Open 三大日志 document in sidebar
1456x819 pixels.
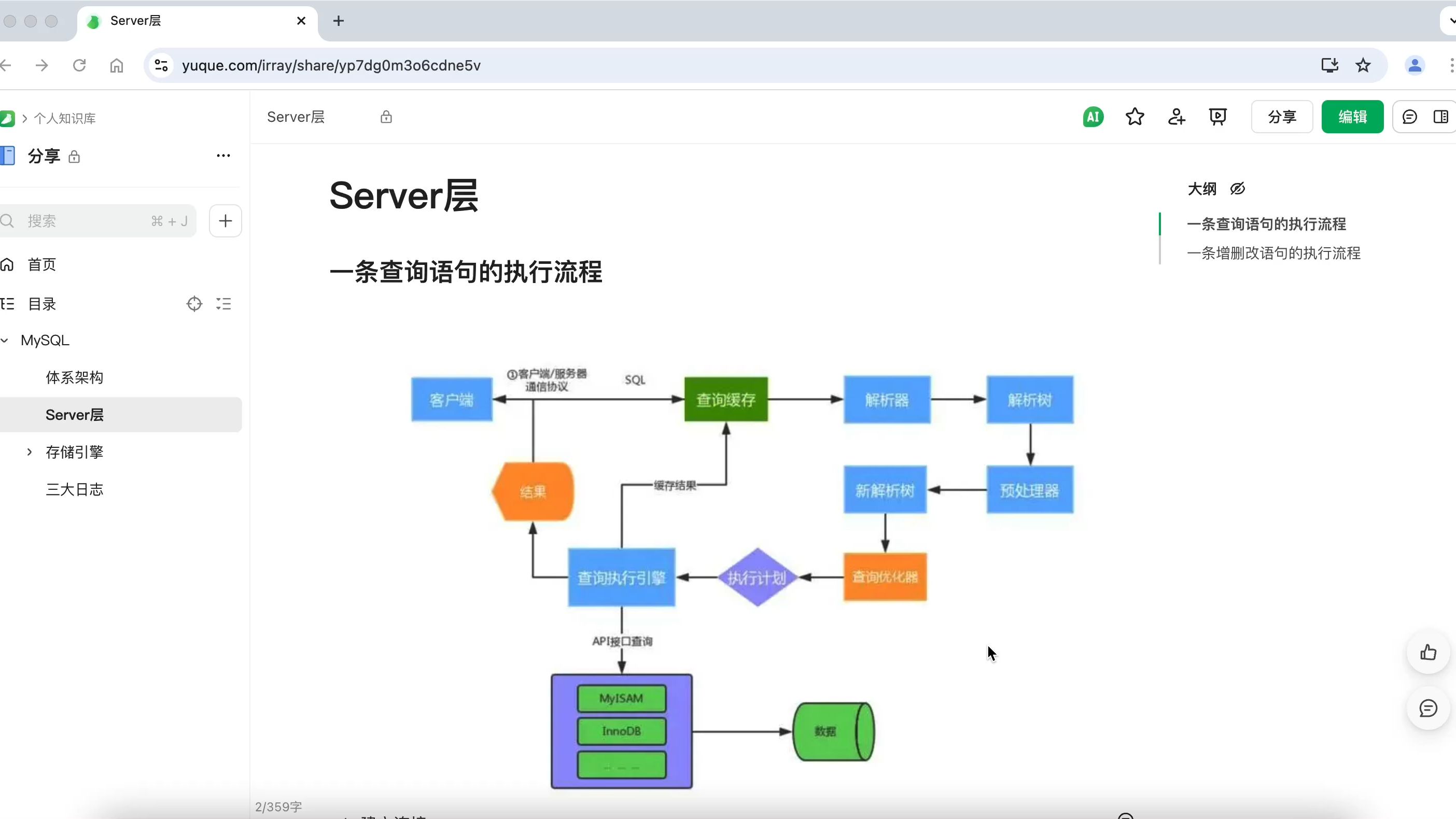[x=75, y=489]
